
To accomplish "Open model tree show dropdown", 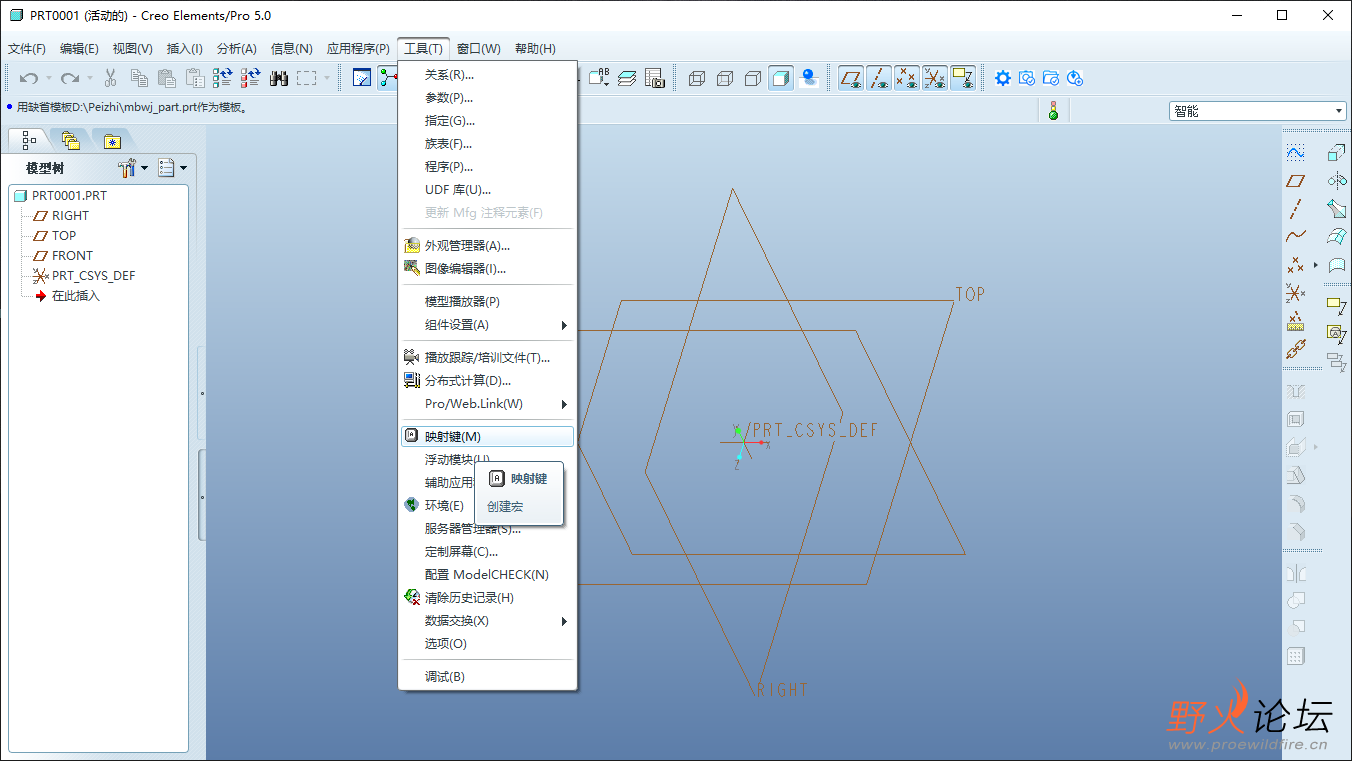I will pos(173,168).
